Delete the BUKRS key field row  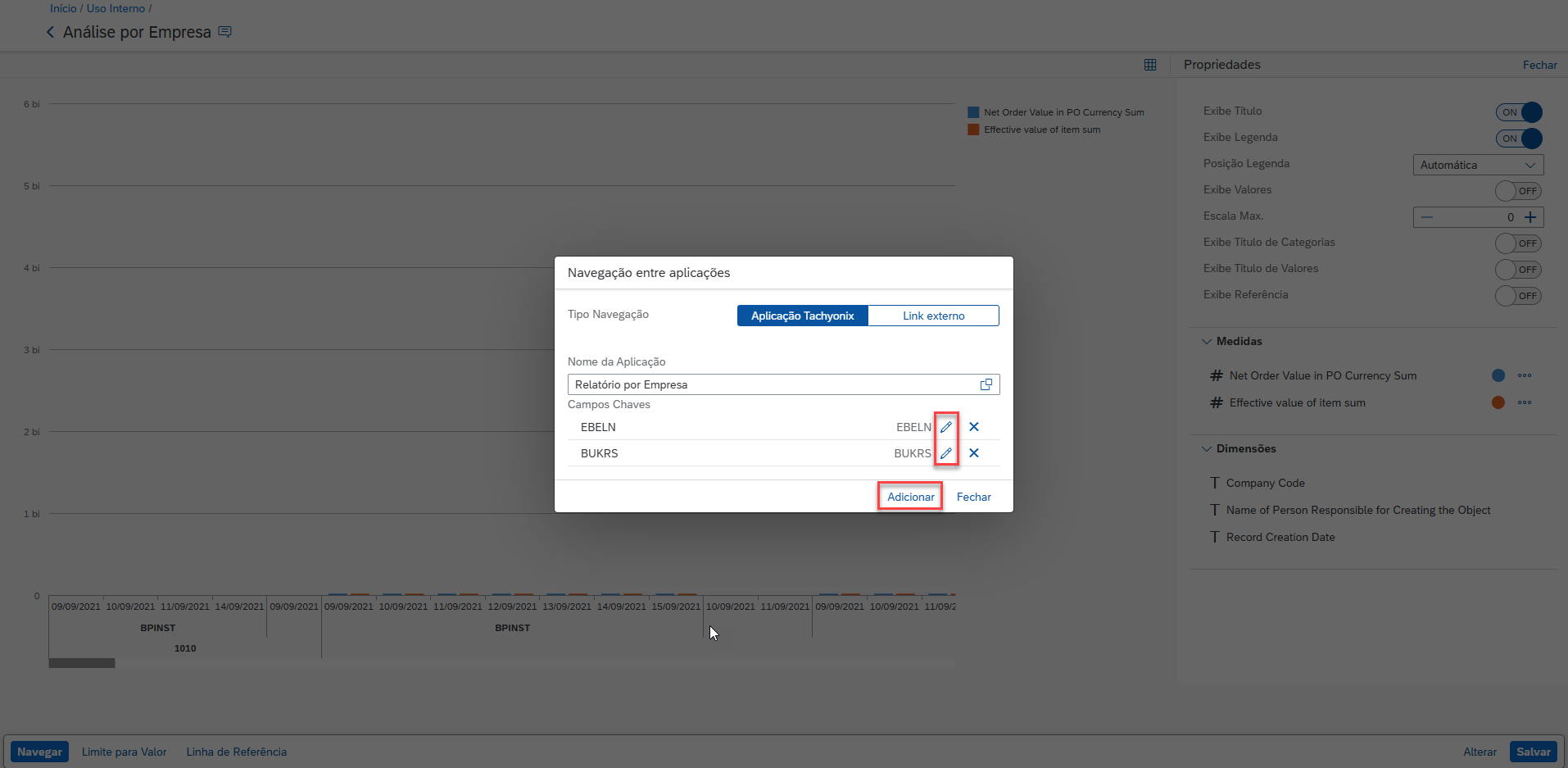click(x=974, y=453)
